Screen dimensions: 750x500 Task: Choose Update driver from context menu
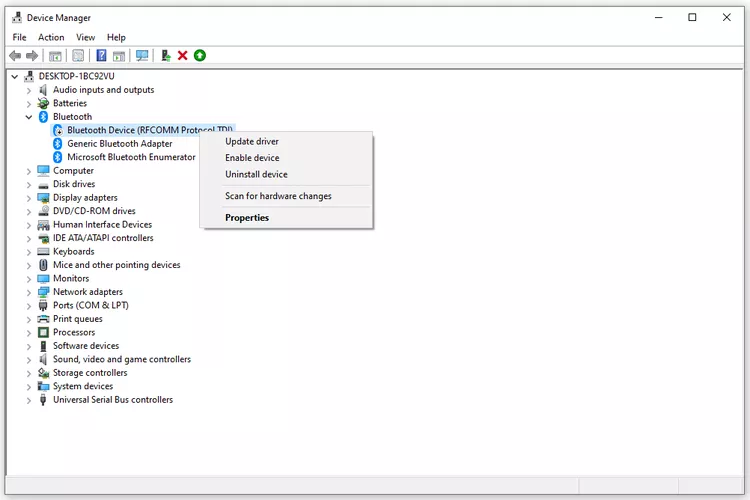286,142
